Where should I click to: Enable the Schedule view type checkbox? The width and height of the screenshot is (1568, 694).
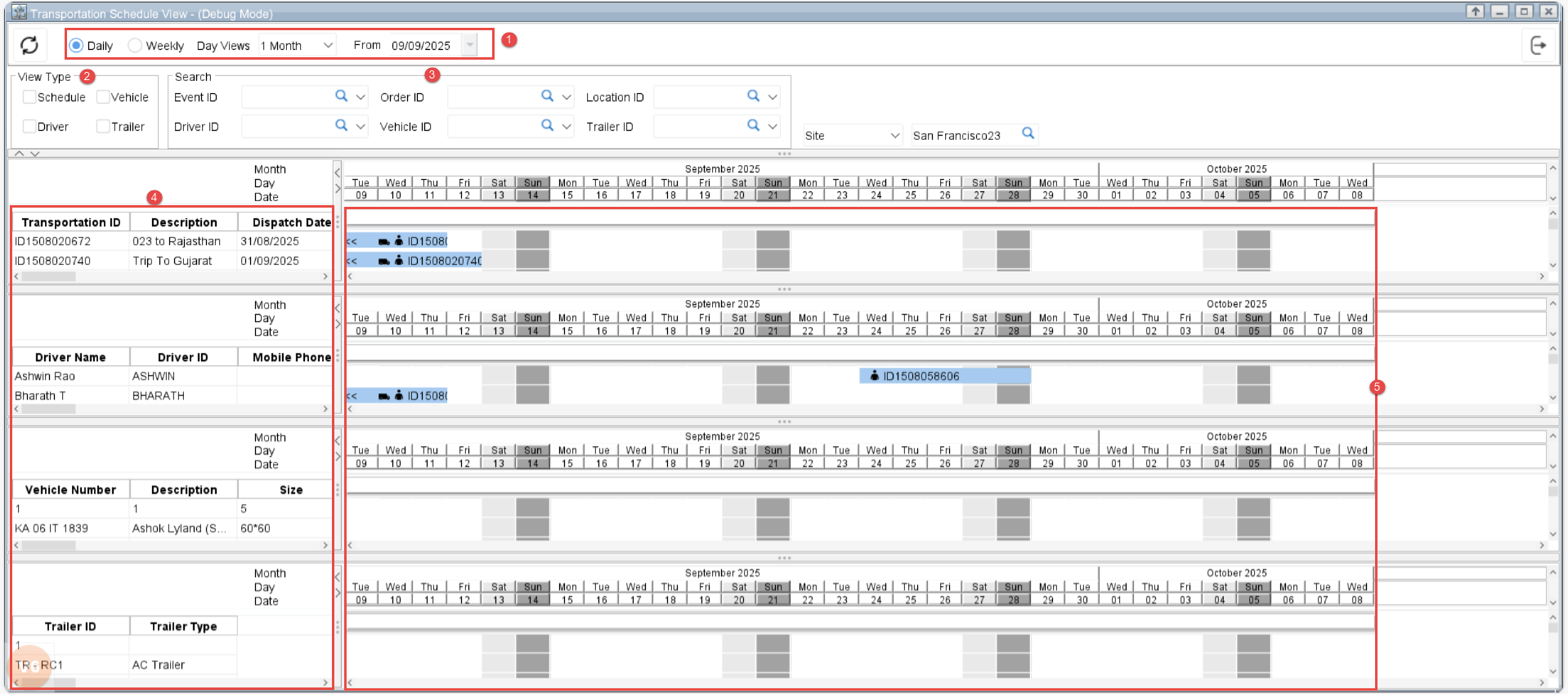coord(29,97)
